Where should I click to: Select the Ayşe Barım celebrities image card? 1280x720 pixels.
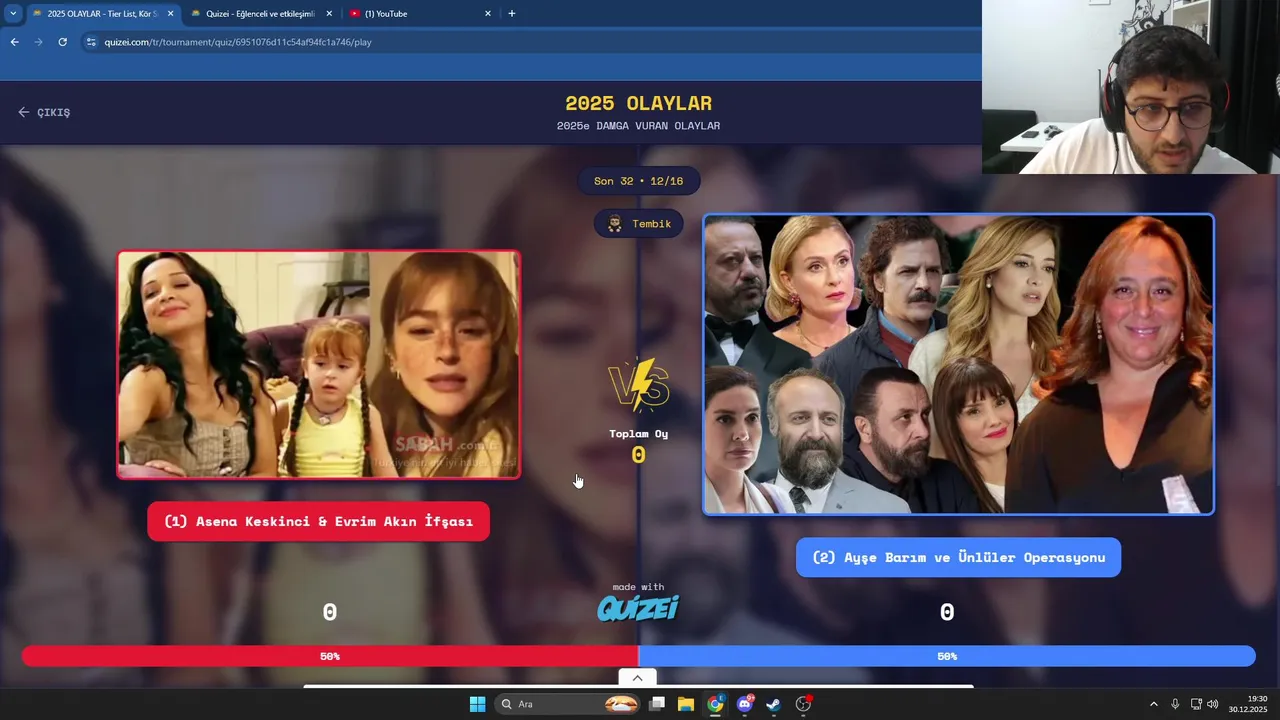pyautogui.click(x=958, y=365)
